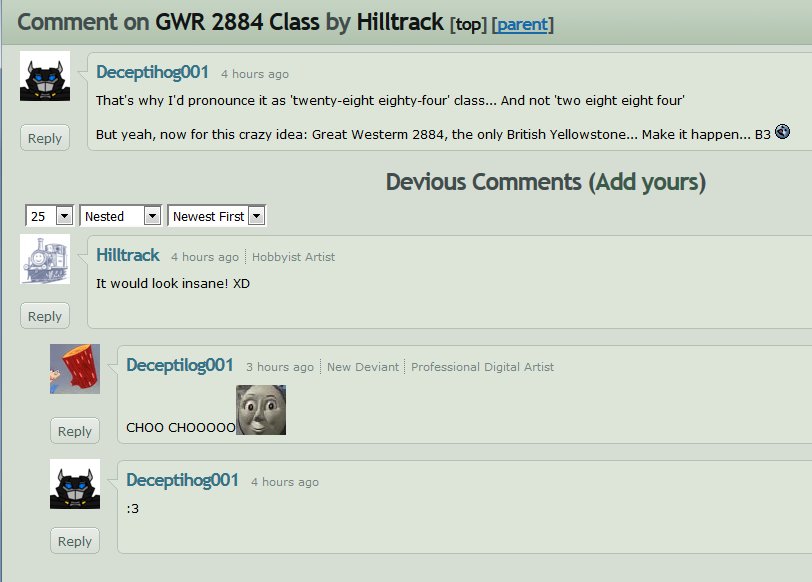
Task: Reply to the top Deceptihog001 comment
Action: [45, 138]
